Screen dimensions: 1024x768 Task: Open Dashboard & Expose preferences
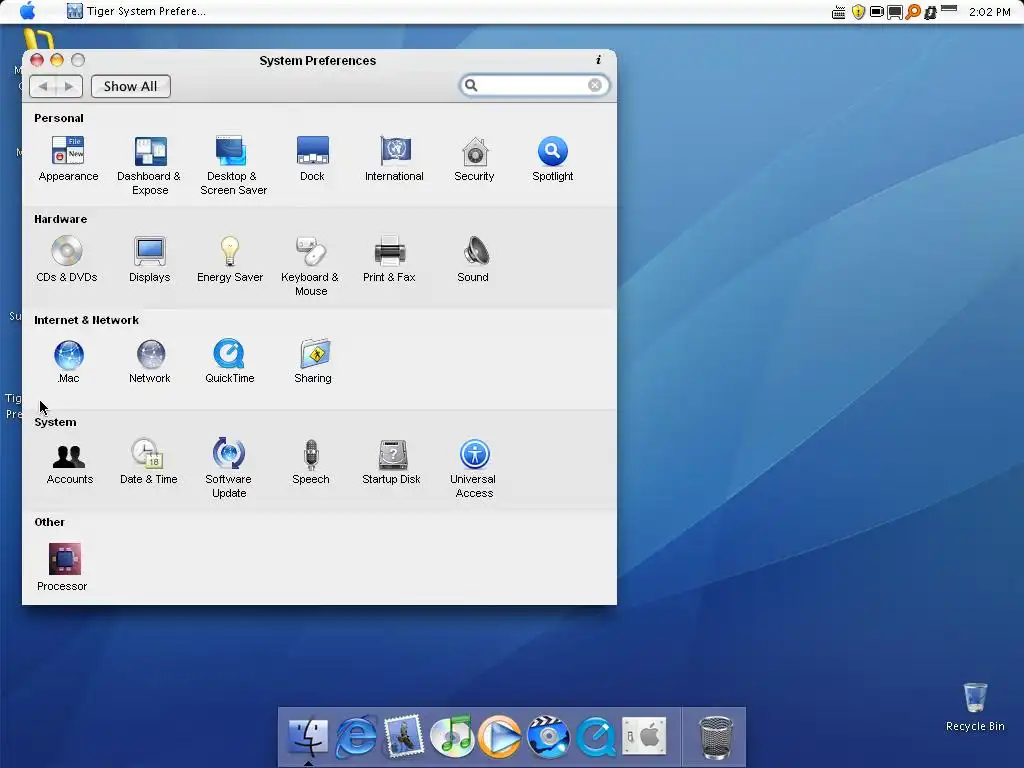(150, 165)
